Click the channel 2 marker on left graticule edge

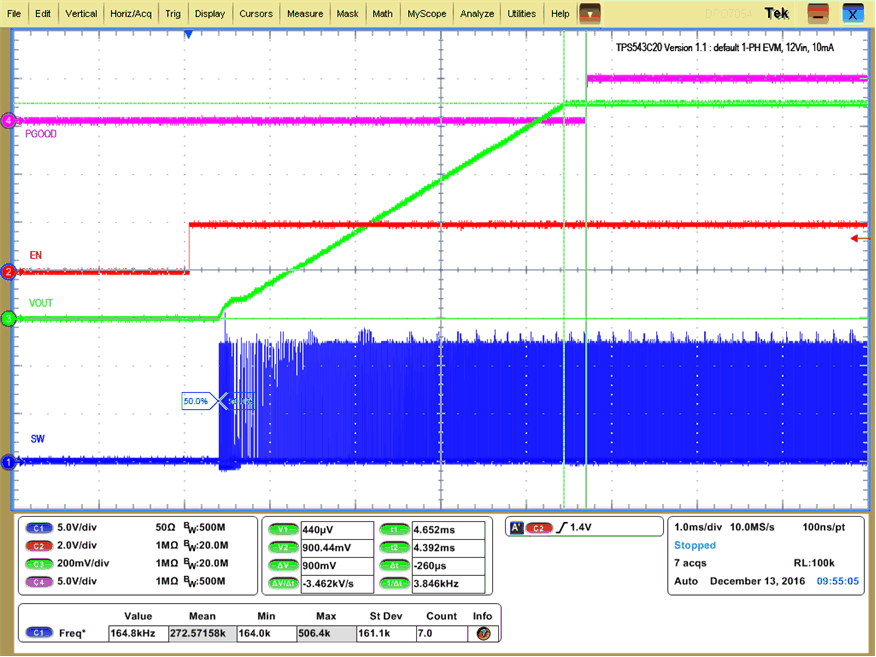pyautogui.click(x=8, y=270)
